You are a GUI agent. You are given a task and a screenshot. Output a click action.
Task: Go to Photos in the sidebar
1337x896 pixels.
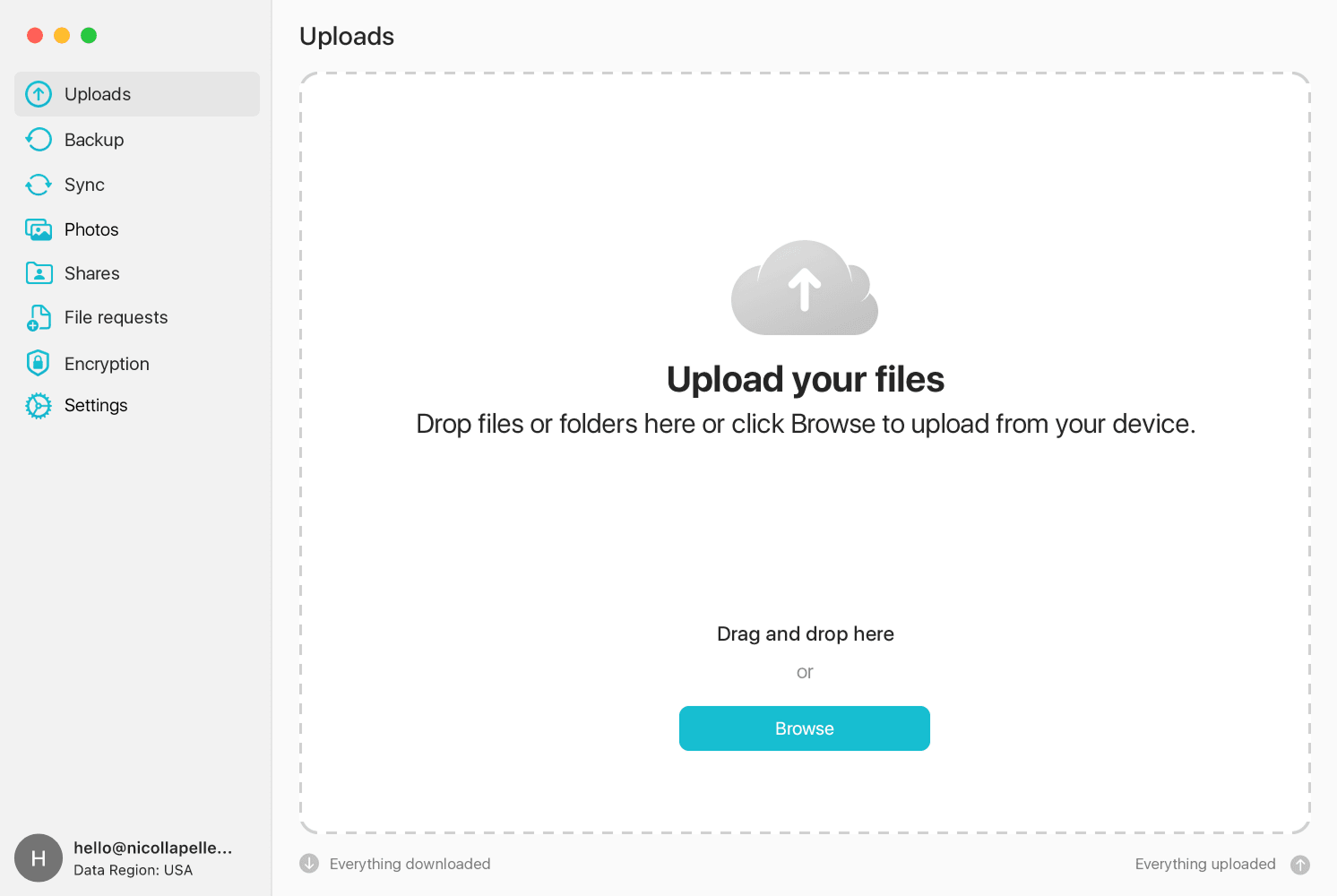point(91,229)
